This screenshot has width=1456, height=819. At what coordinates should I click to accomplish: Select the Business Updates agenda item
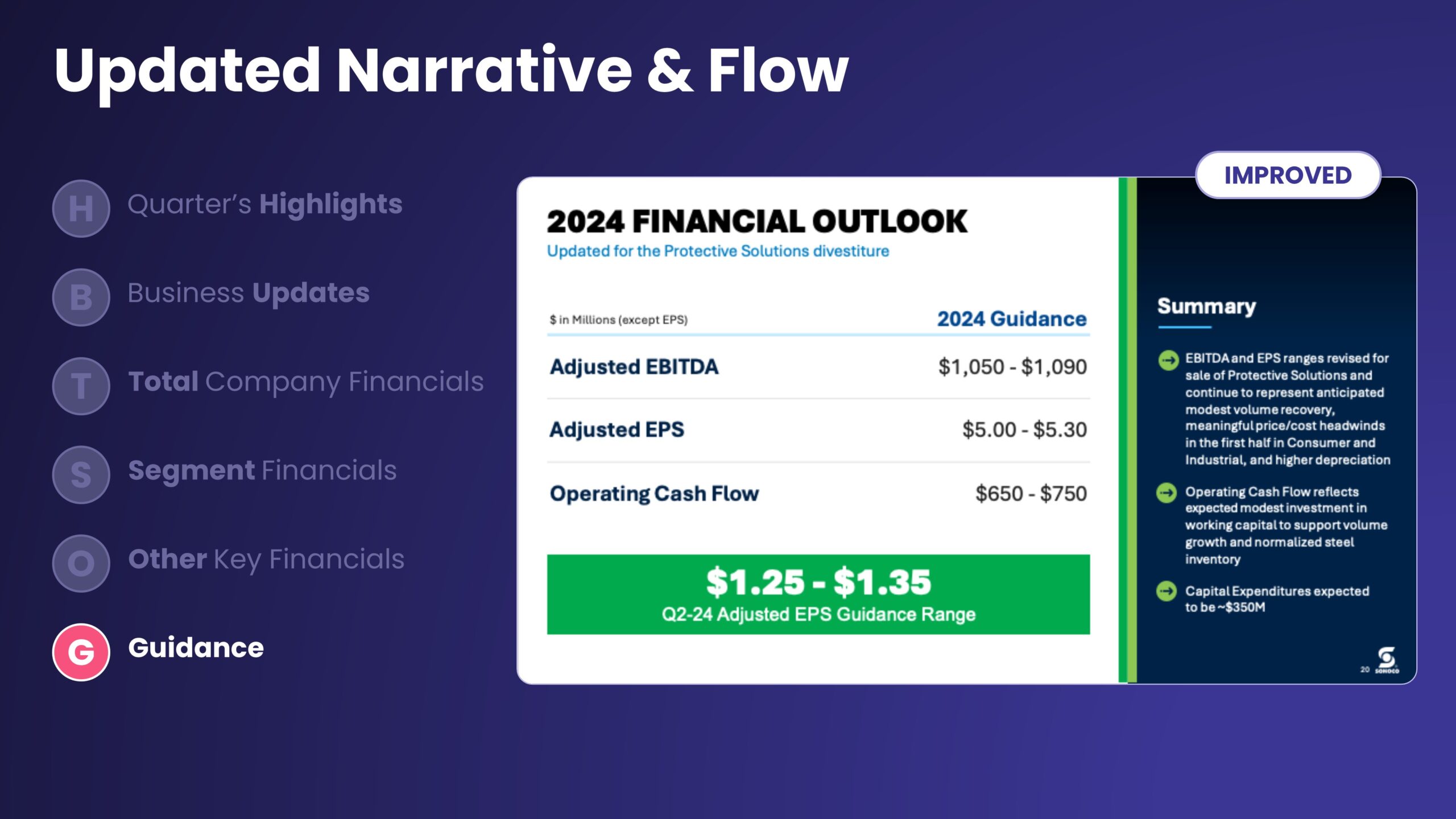click(249, 293)
